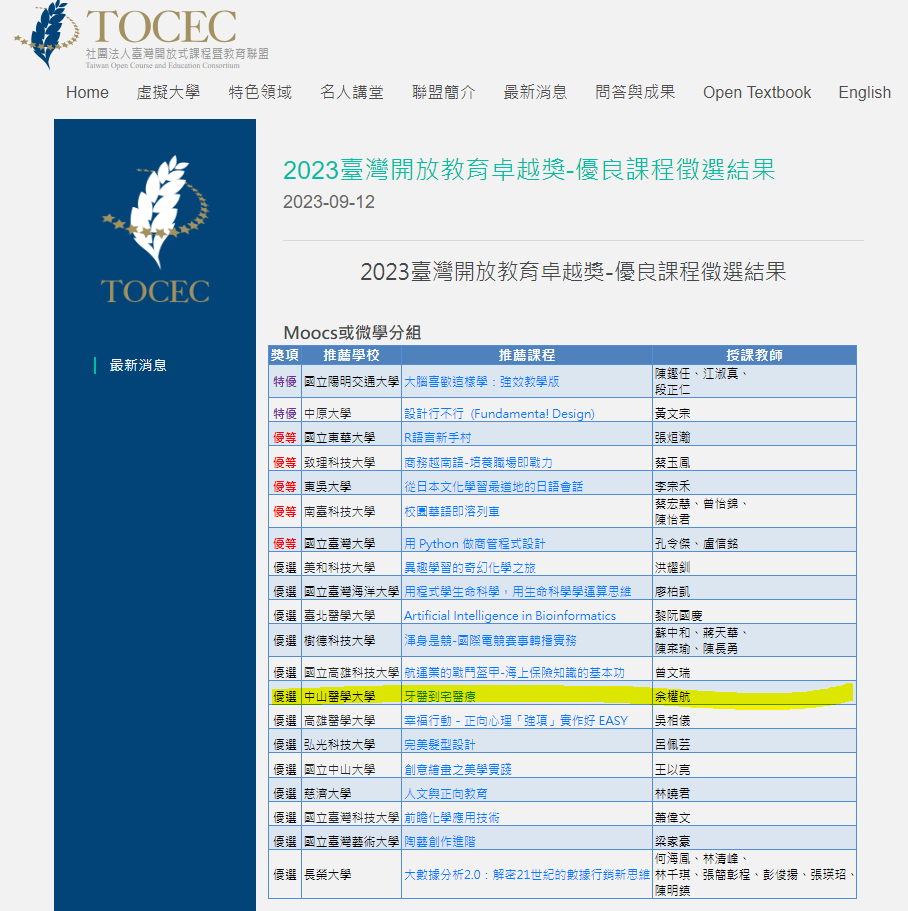Viewport: 908px width, 911px height.
Task: Open Artificial Intelligence in Bioinformatics course link
Action: 509,615
